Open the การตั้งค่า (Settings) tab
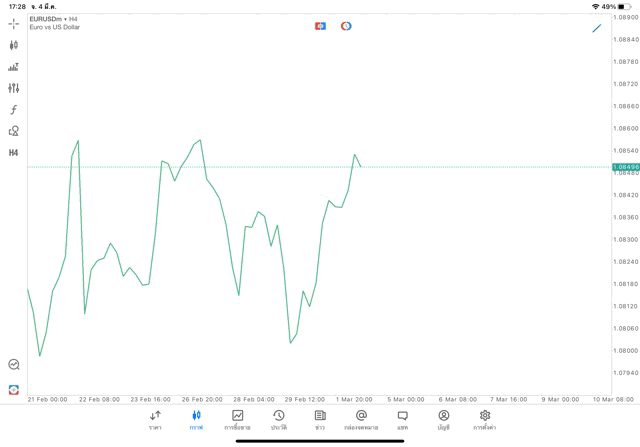This screenshot has height=447, width=640. coord(485,420)
